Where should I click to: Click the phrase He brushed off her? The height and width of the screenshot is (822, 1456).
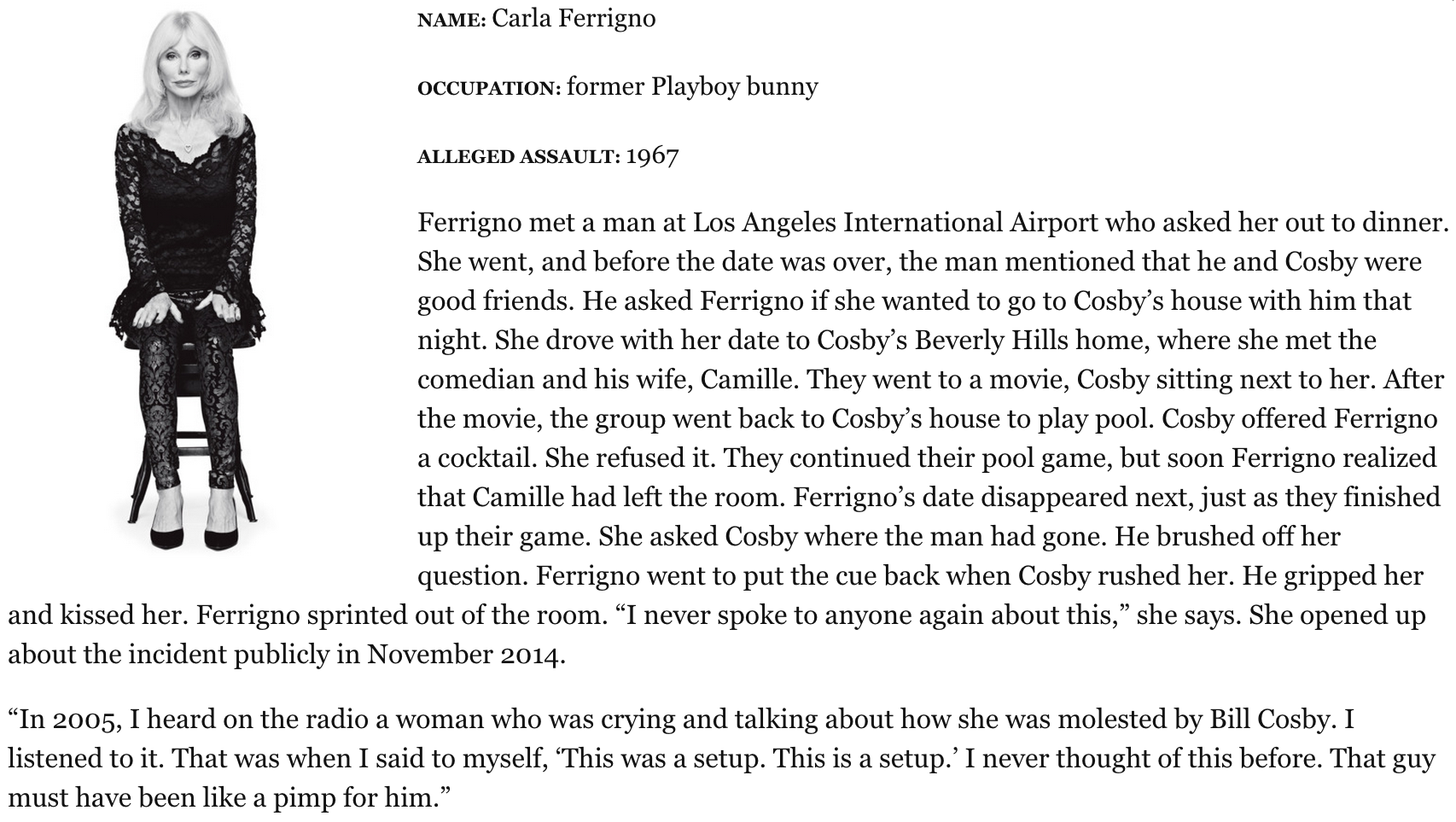[1227, 536]
